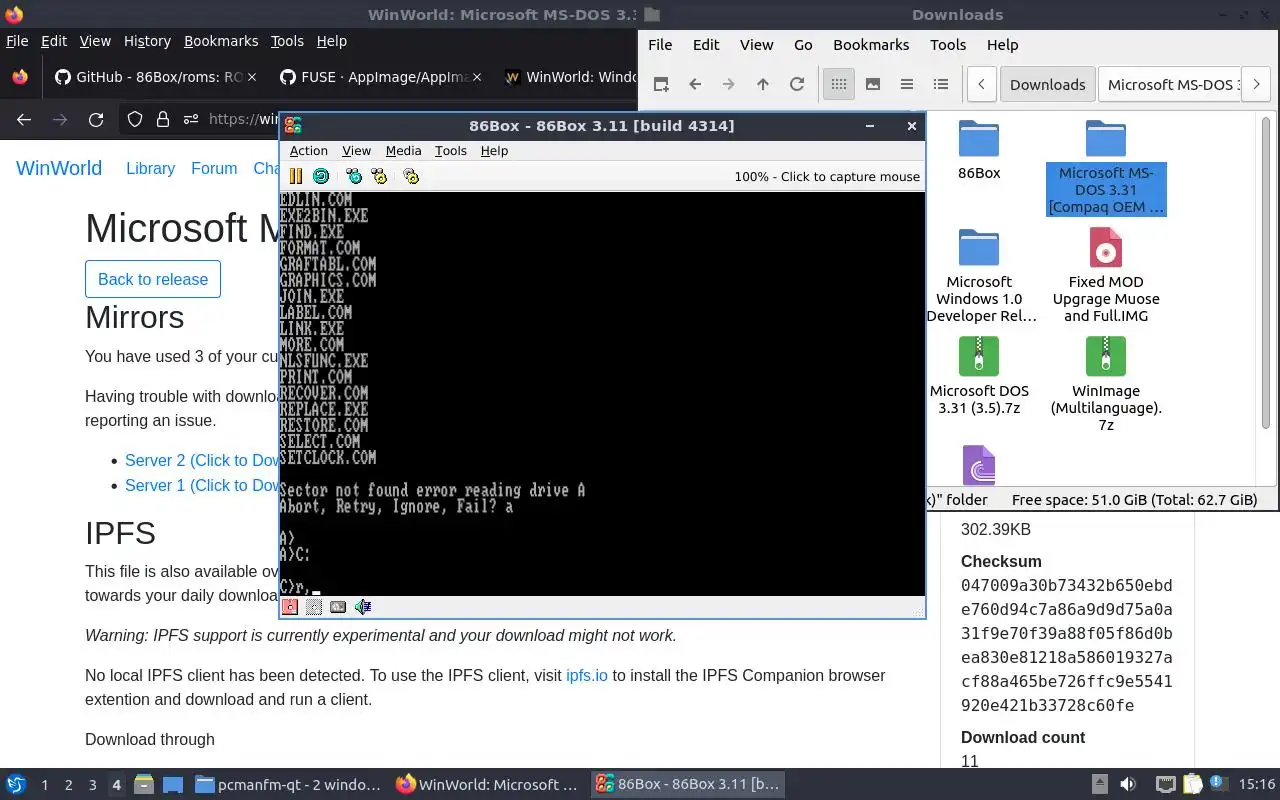Open the Bookmarks menu in file manager
This screenshot has width=1280, height=800.
click(871, 44)
